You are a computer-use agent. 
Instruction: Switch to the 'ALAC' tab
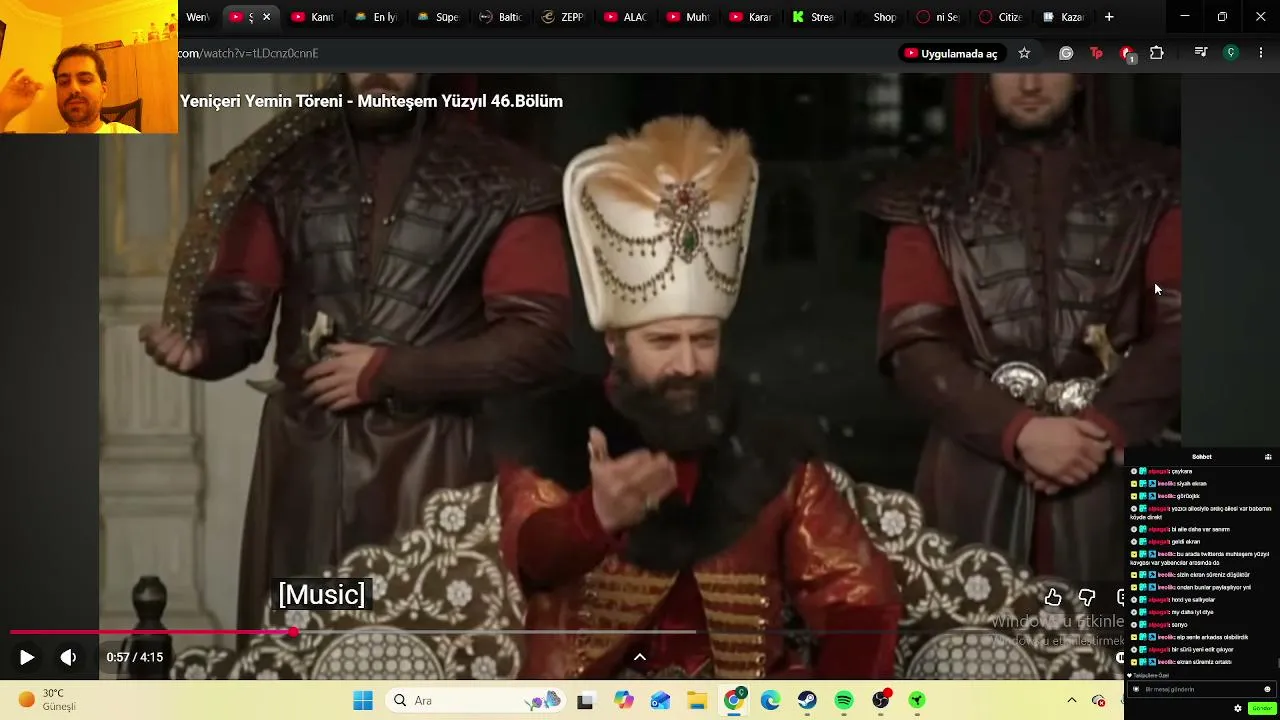pyautogui.click(x=625, y=17)
